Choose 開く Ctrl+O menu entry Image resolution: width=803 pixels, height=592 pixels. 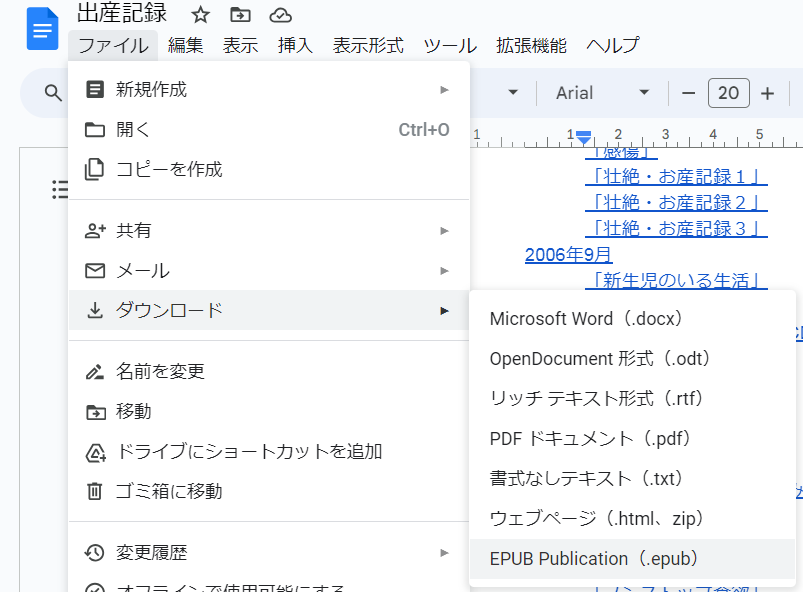coord(269,130)
